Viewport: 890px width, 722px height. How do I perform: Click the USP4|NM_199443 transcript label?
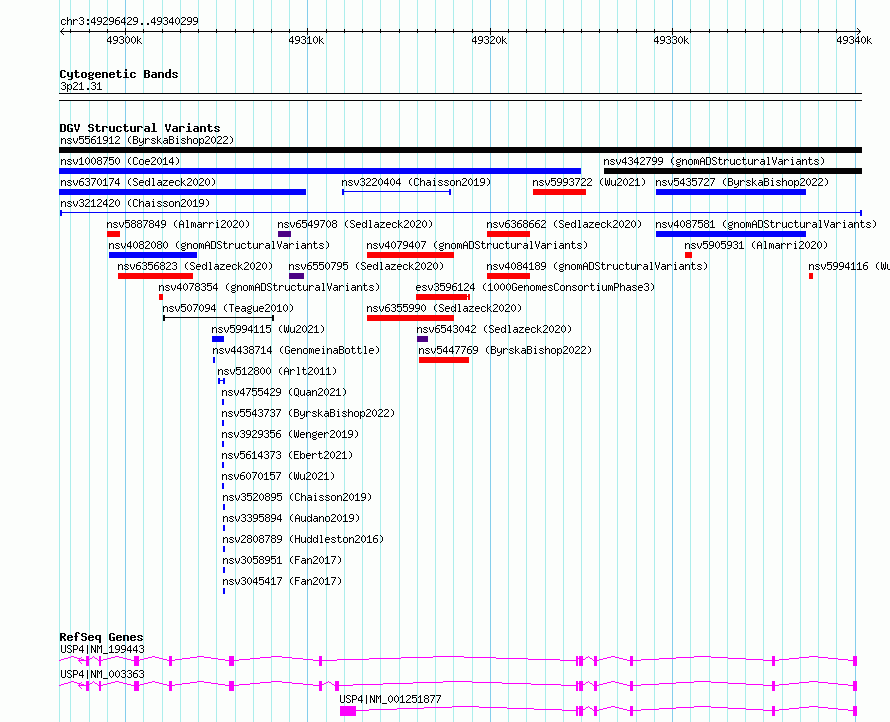[x=102, y=649]
